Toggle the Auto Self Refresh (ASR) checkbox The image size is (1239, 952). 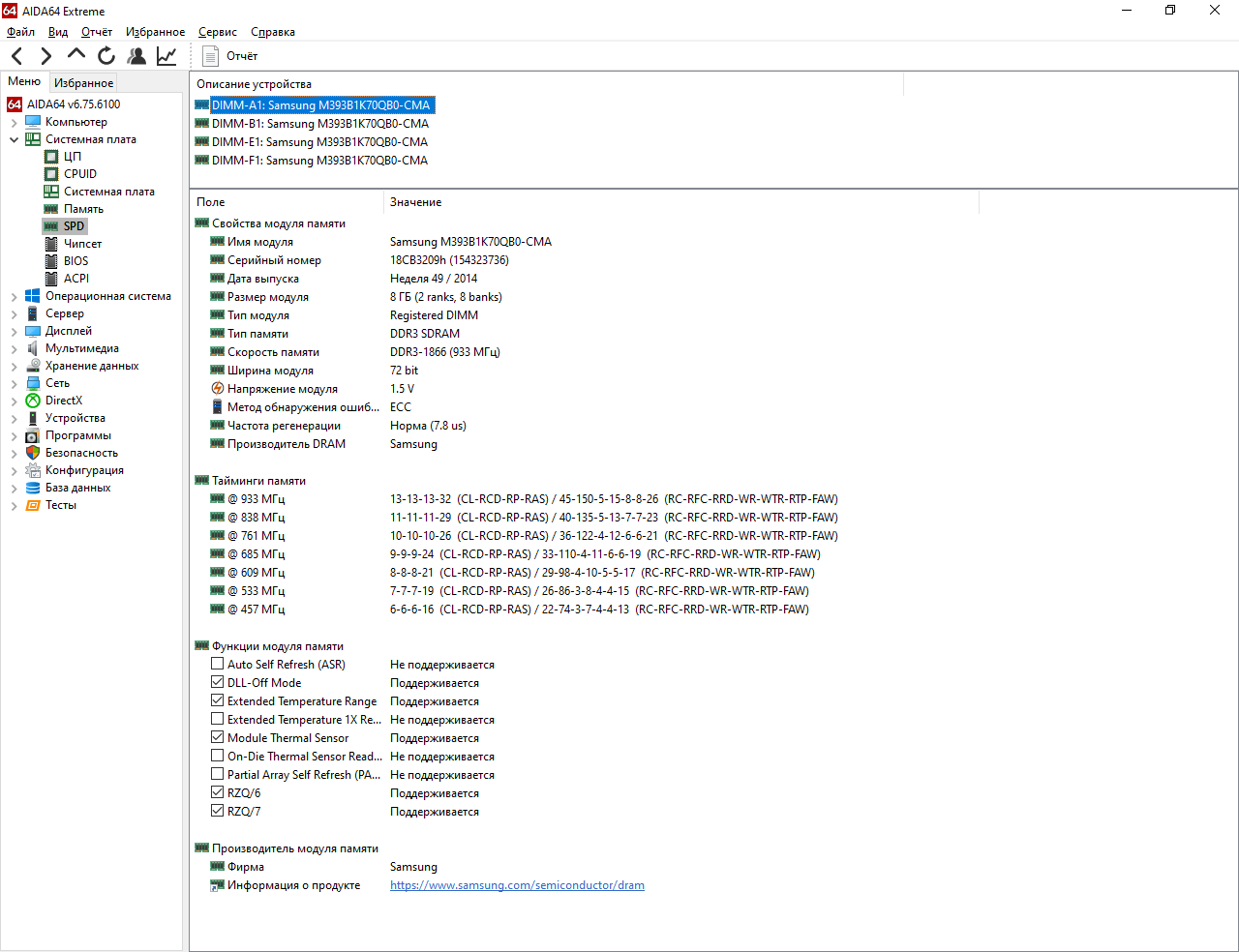coord(218,665)
